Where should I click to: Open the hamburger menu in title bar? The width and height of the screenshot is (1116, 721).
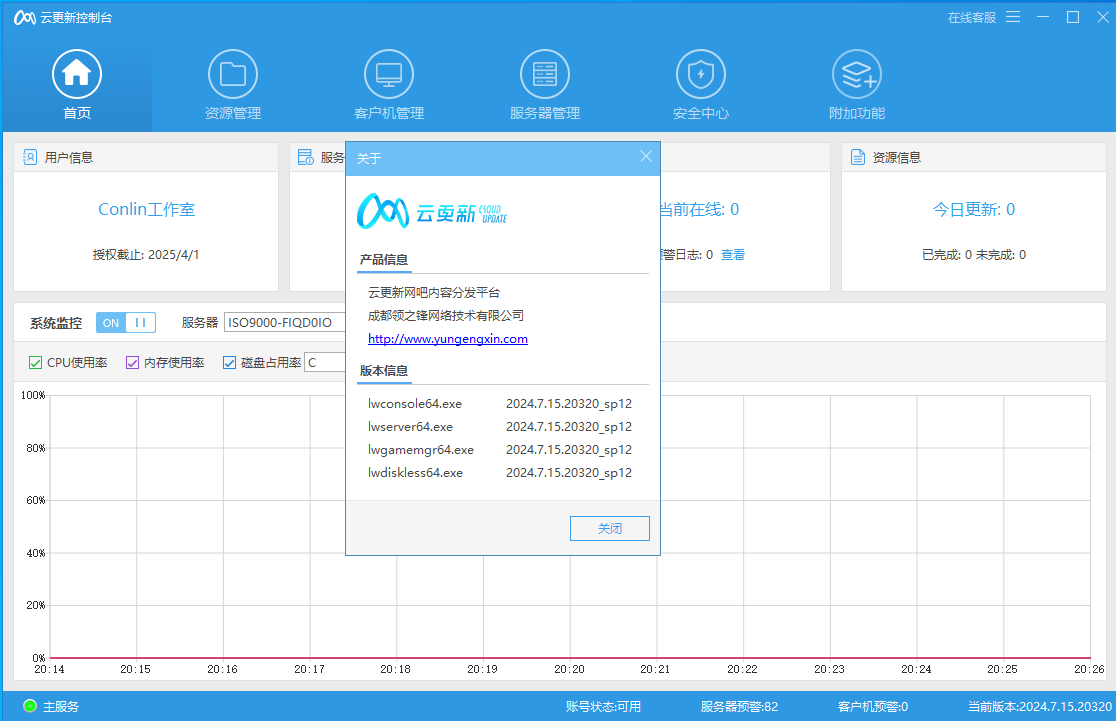[1013, 17]
